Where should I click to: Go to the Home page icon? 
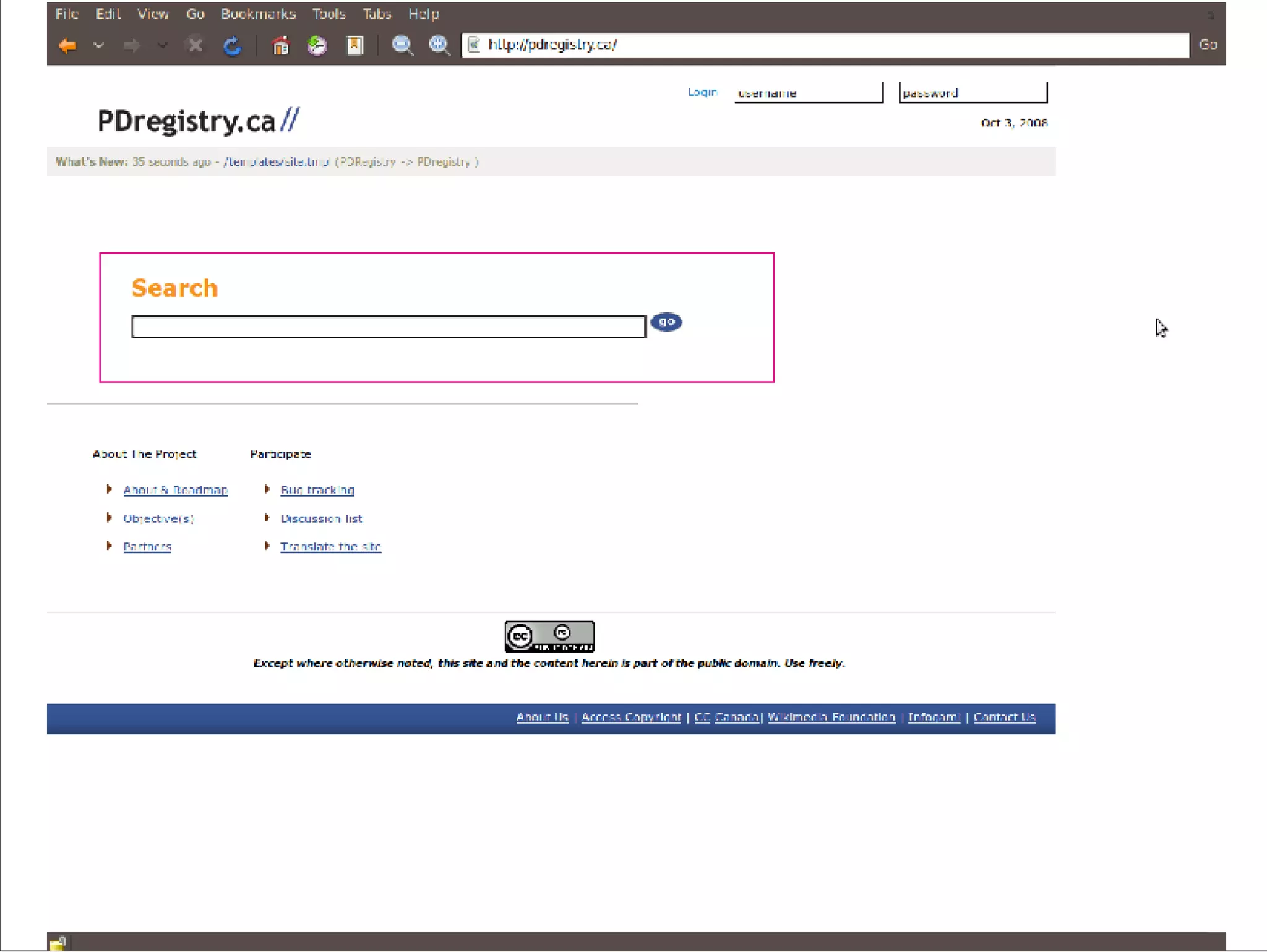tap(281, 45)
